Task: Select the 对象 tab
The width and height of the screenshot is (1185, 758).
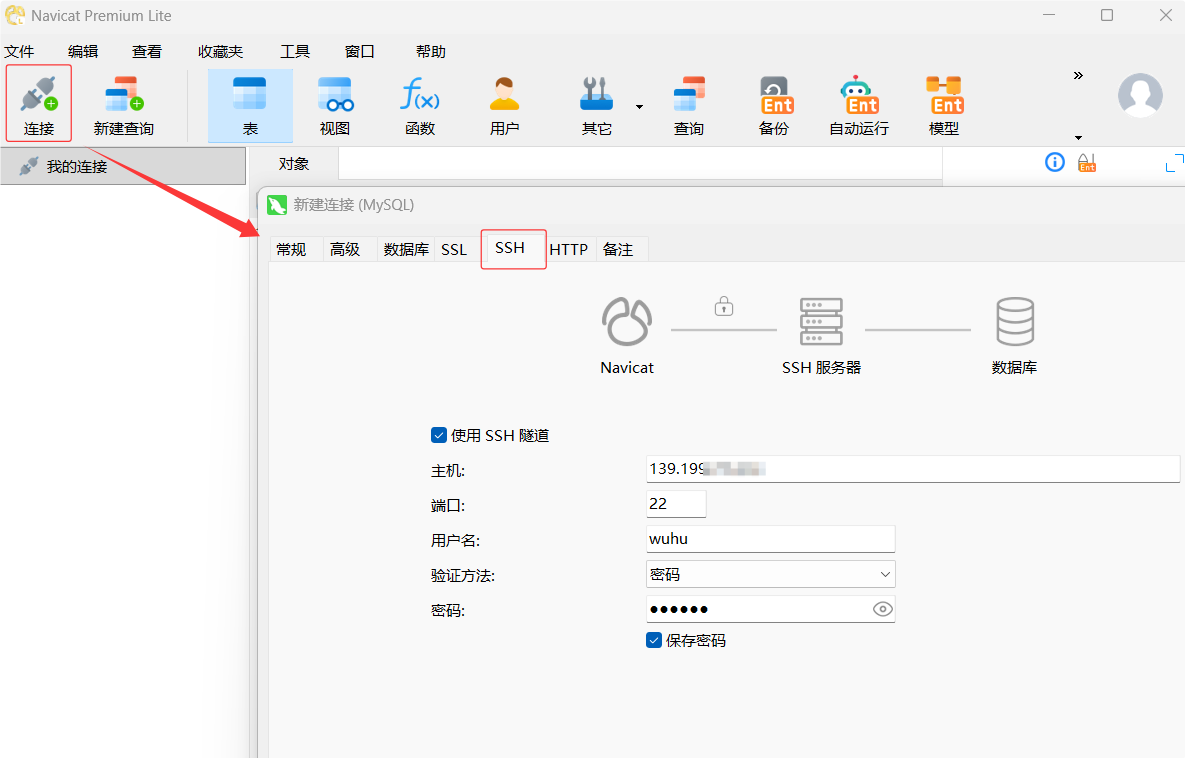Action: 294,164
